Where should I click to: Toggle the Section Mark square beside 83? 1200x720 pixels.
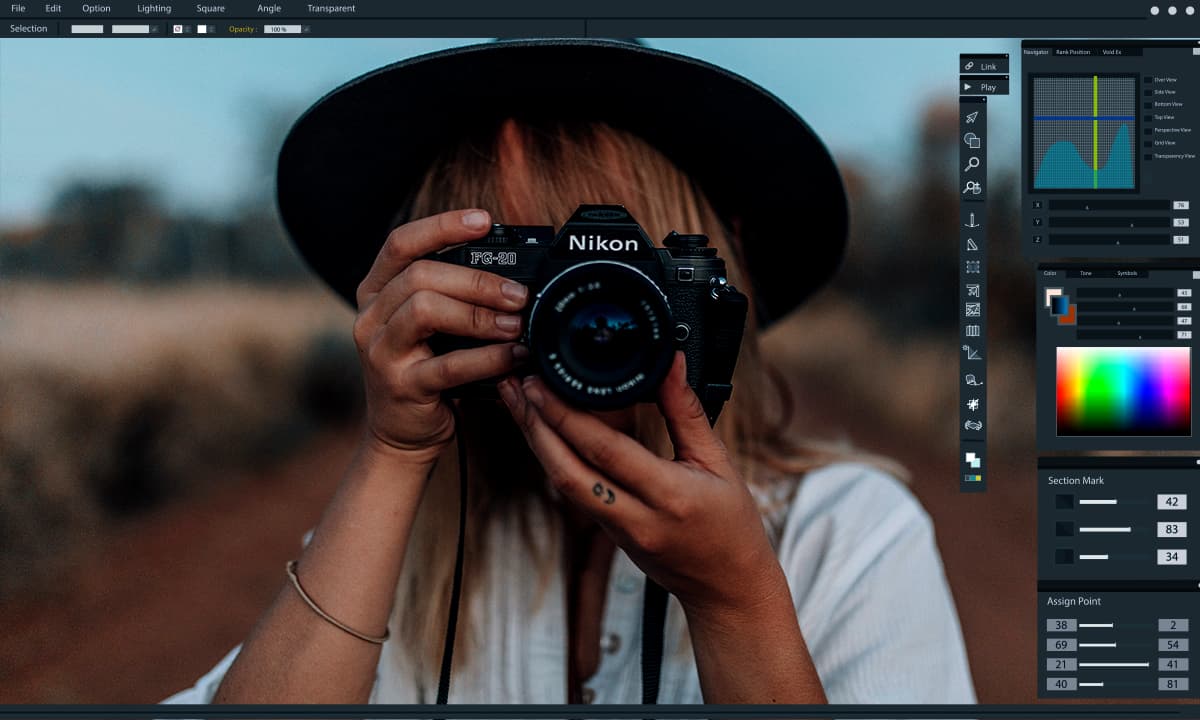(x=1065, y=529)
